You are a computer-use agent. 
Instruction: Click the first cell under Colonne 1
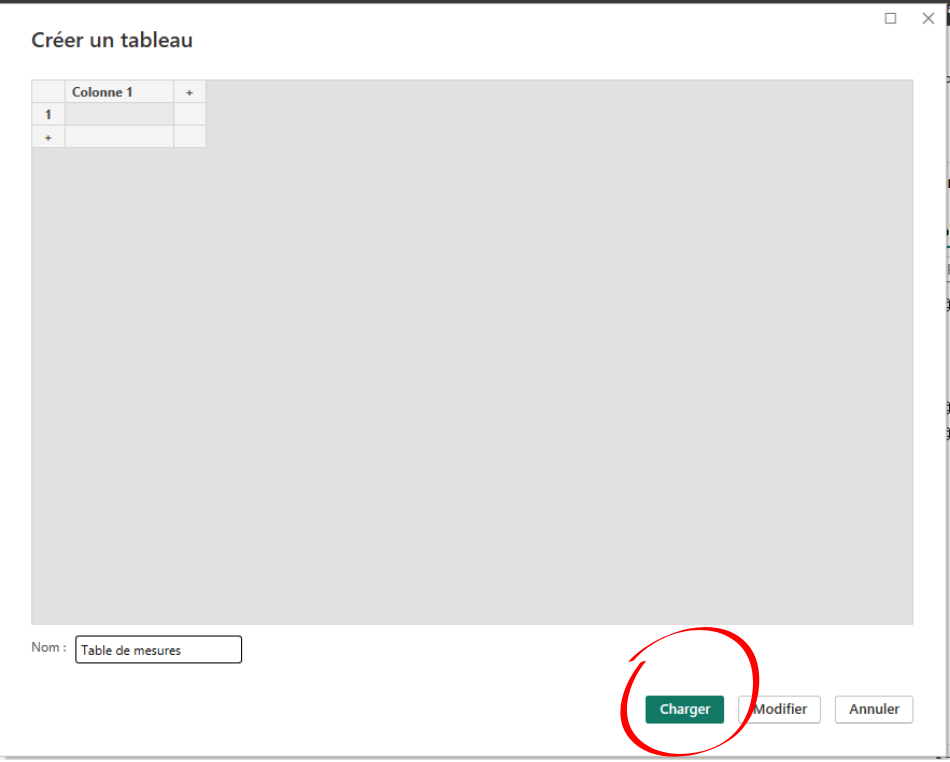click(119, 114)
